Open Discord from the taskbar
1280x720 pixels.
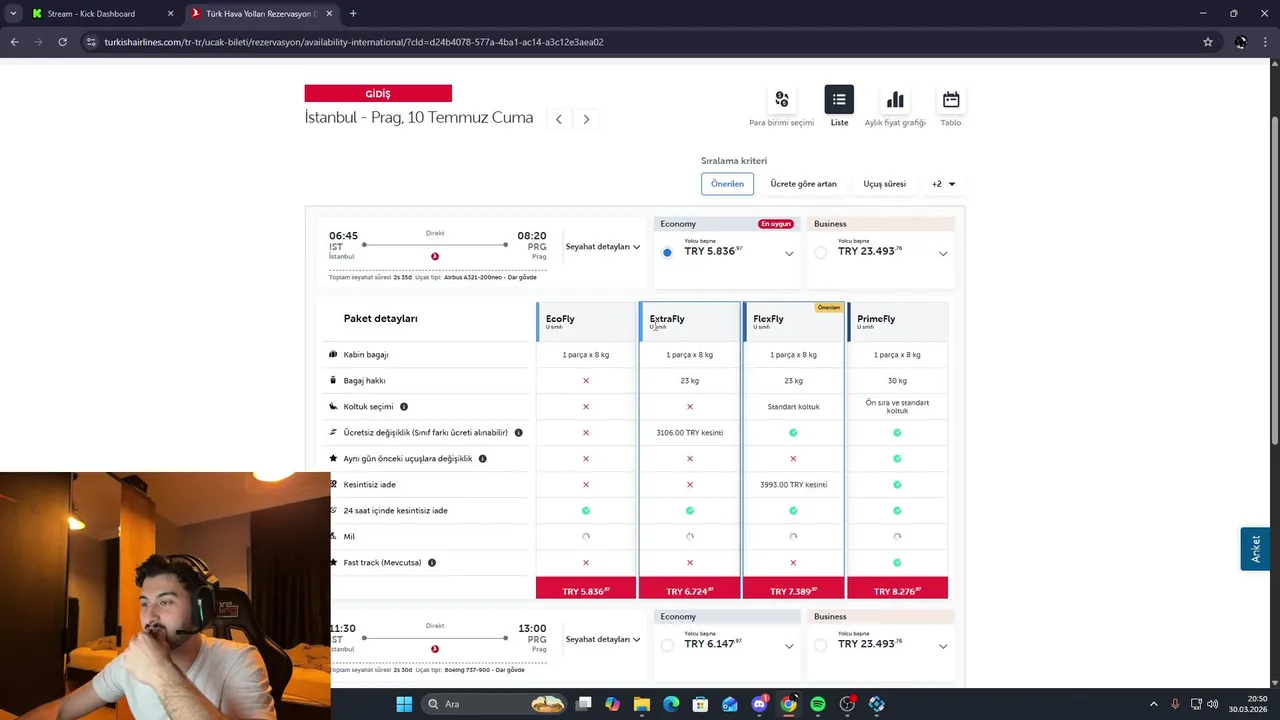tap(759, 704)
